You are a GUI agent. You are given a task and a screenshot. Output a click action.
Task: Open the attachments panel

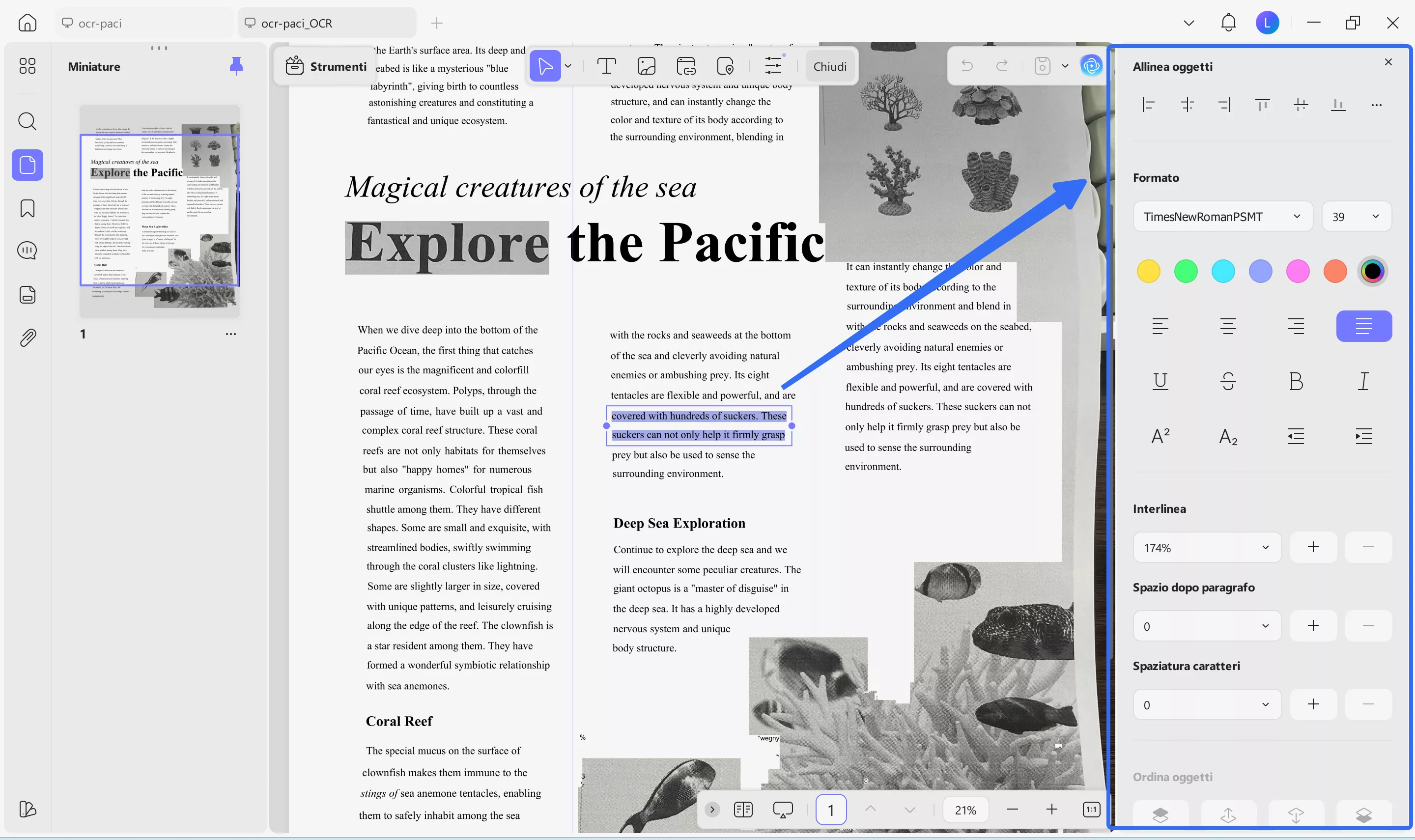27,337
